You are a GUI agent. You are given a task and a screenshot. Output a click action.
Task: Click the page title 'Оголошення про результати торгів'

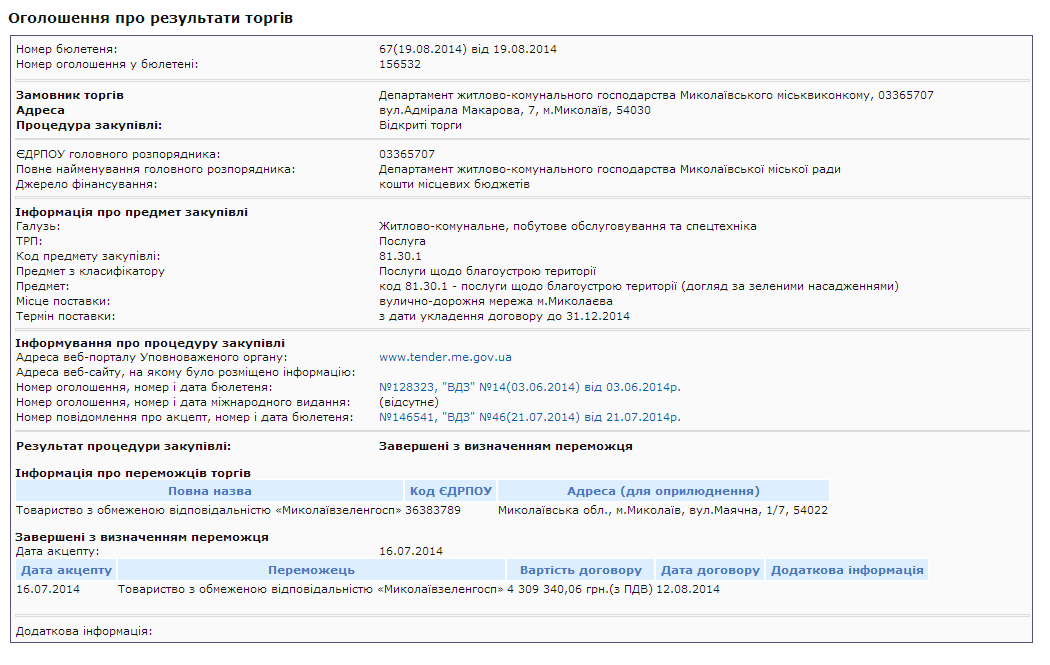coord(151,18)
